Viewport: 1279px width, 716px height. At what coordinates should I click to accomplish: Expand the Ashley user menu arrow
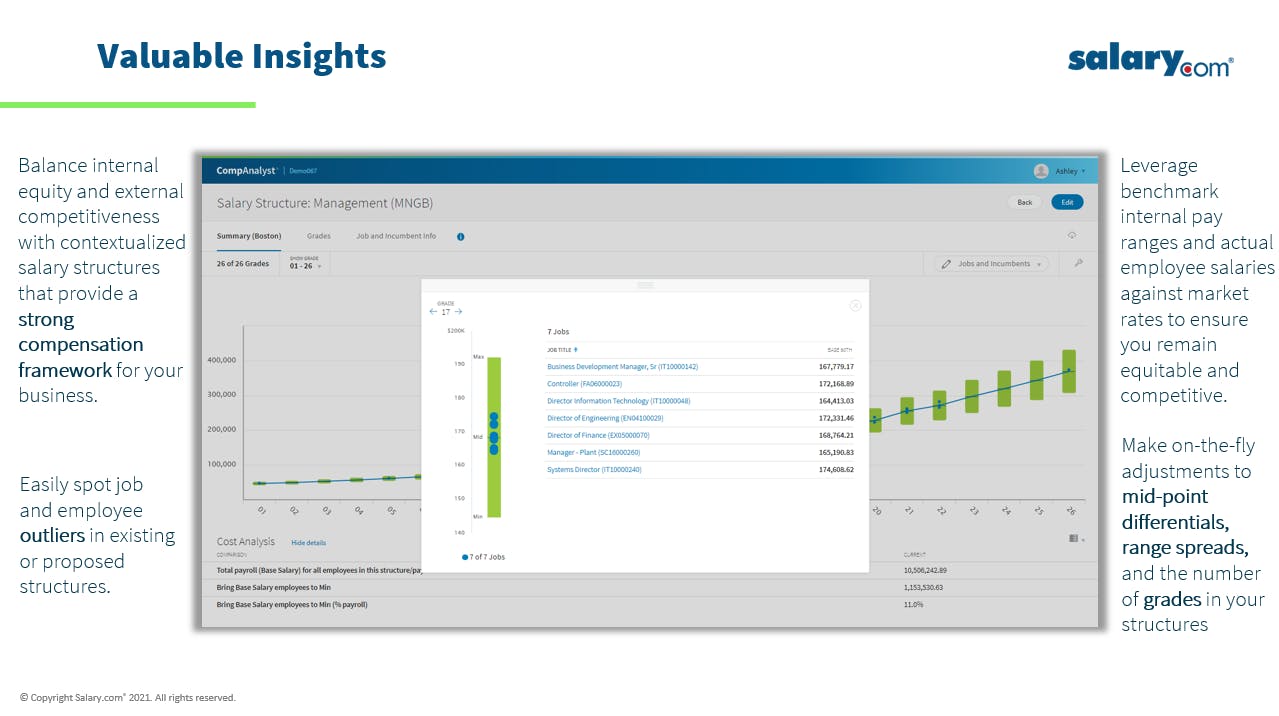point(1083,172)
